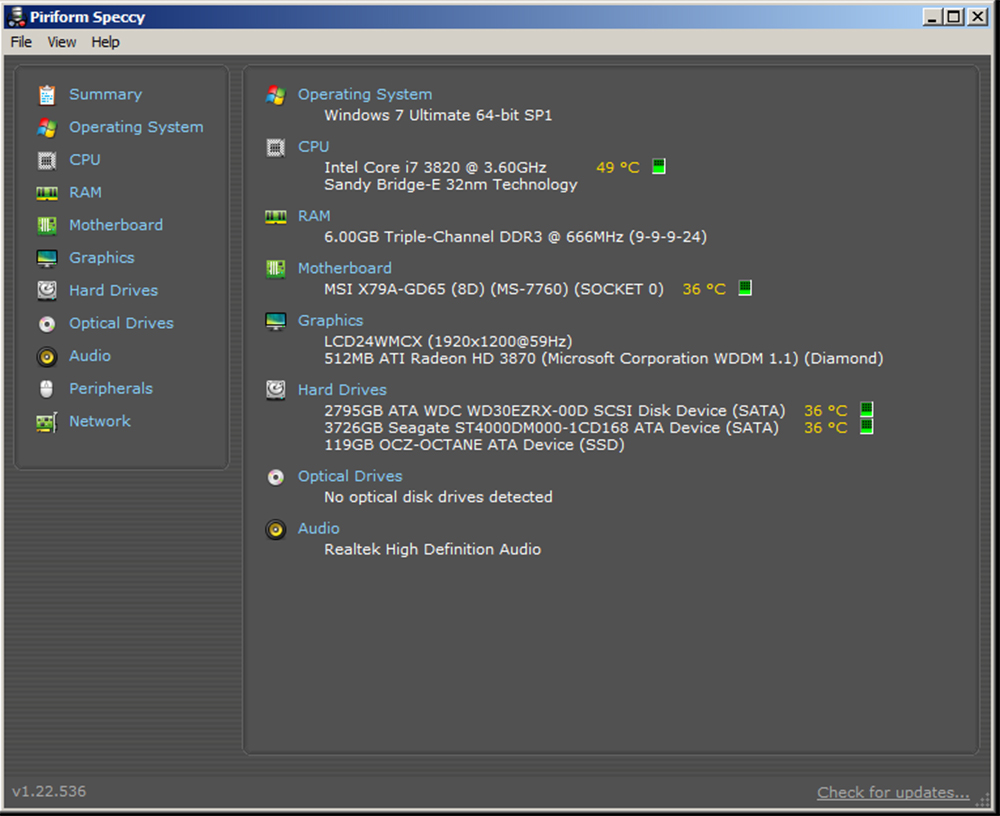This screenshot has width=1000, height=816.
Task: Open the View menu
Action: pos(62,42)
